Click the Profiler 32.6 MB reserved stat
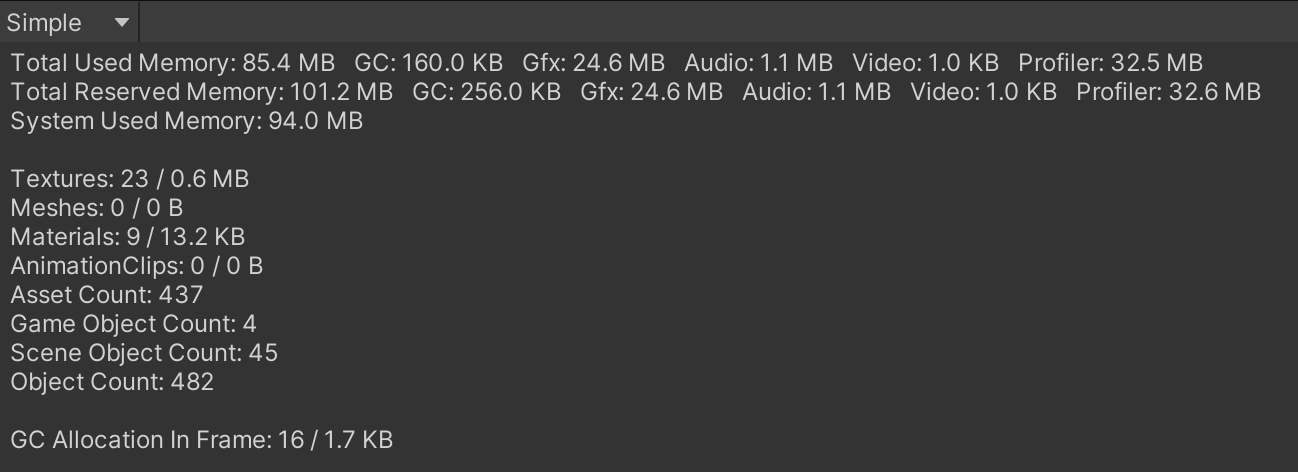Viewport: 1298px width, 472px height. click(x=1168, y=92)
